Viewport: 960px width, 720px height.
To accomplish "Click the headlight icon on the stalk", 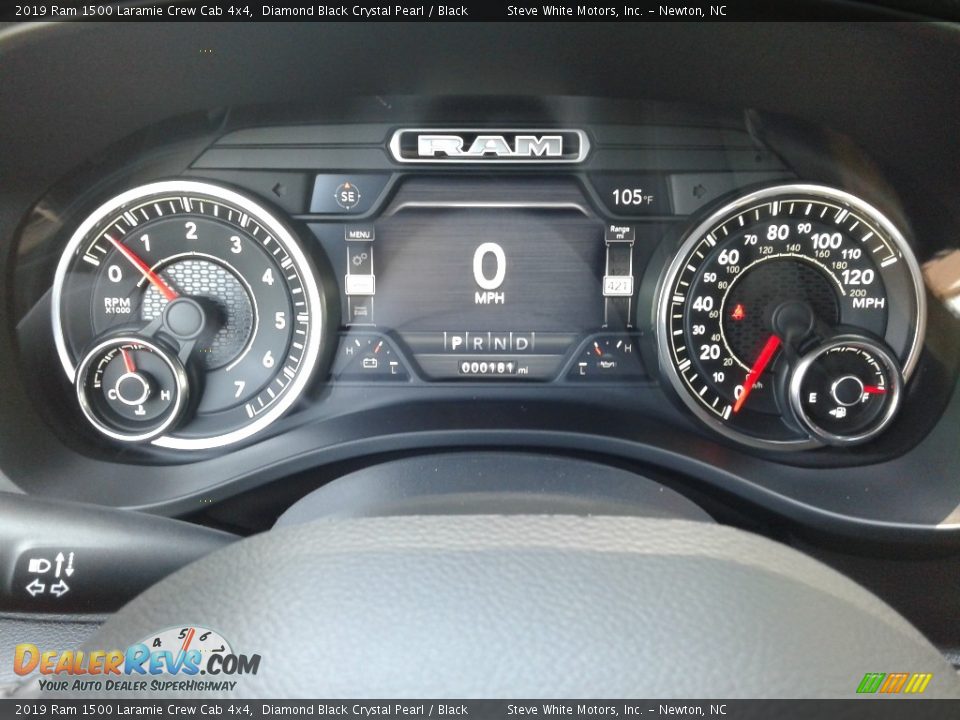I will coord(39,565).
